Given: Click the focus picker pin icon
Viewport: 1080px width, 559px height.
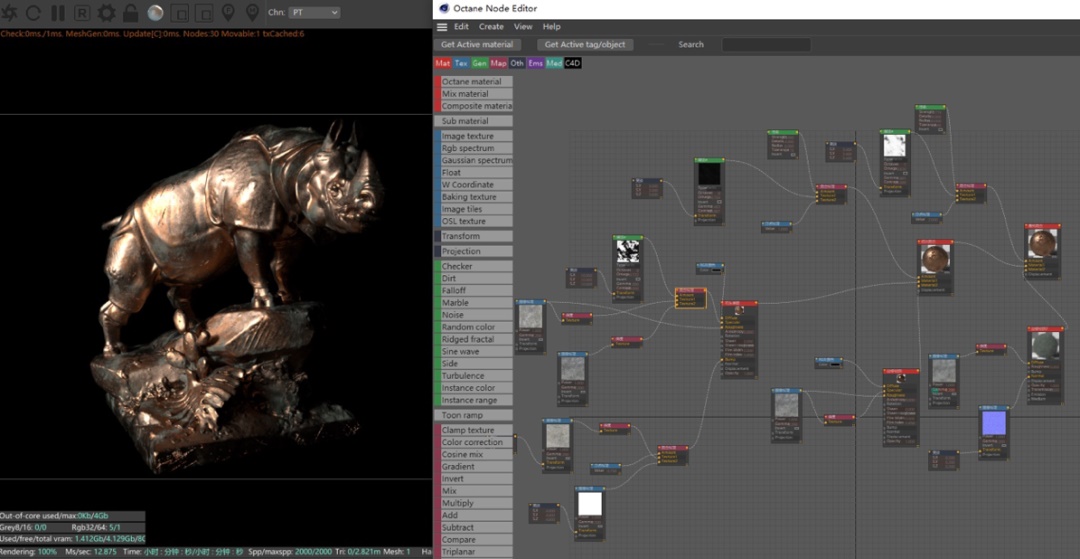Looking at the screenshot, I should [228, 13].
